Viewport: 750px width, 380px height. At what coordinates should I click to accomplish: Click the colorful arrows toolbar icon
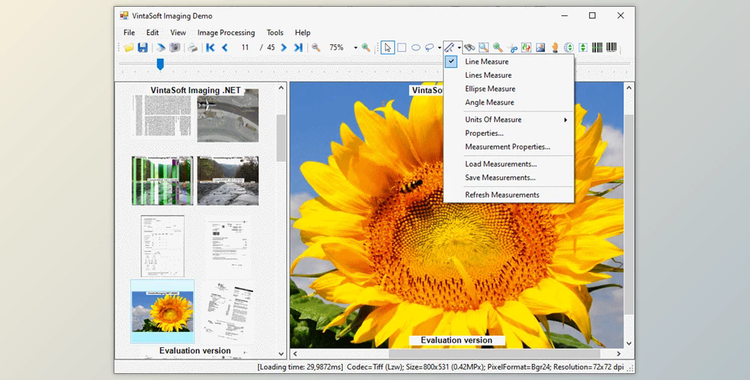526,47
